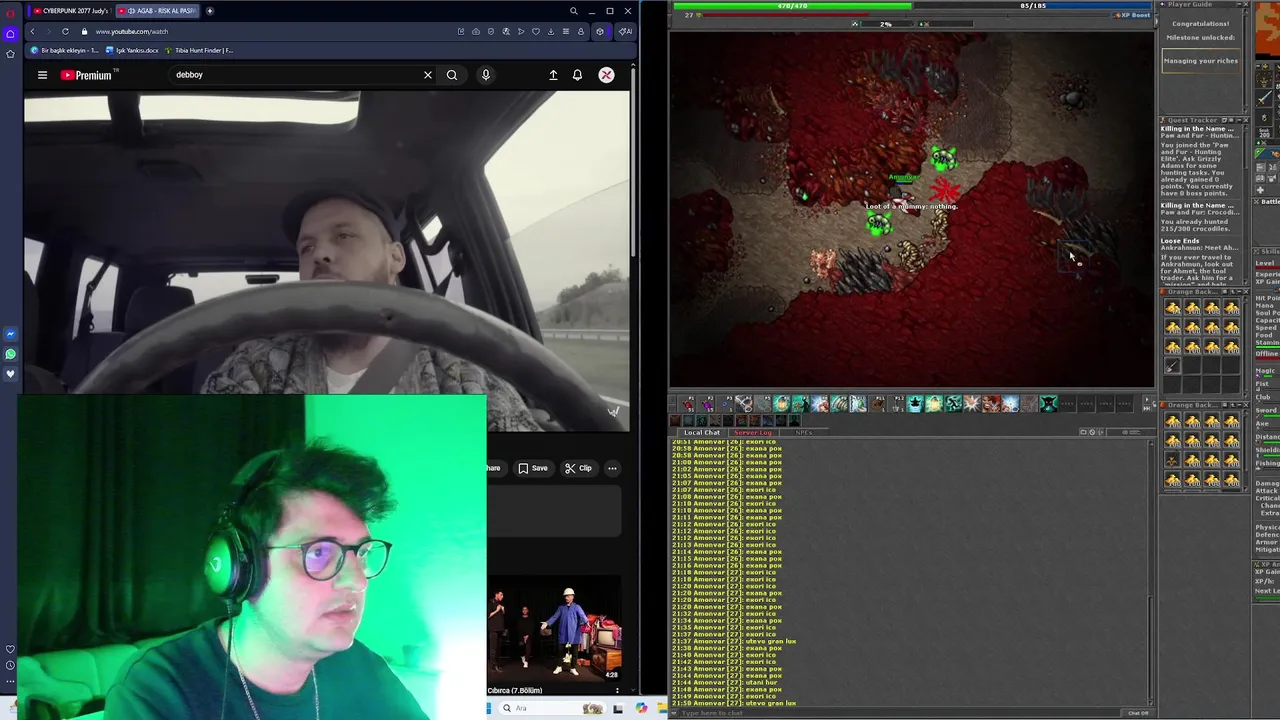
Task: Open YouTube create upload button
Action: (553, 75)
